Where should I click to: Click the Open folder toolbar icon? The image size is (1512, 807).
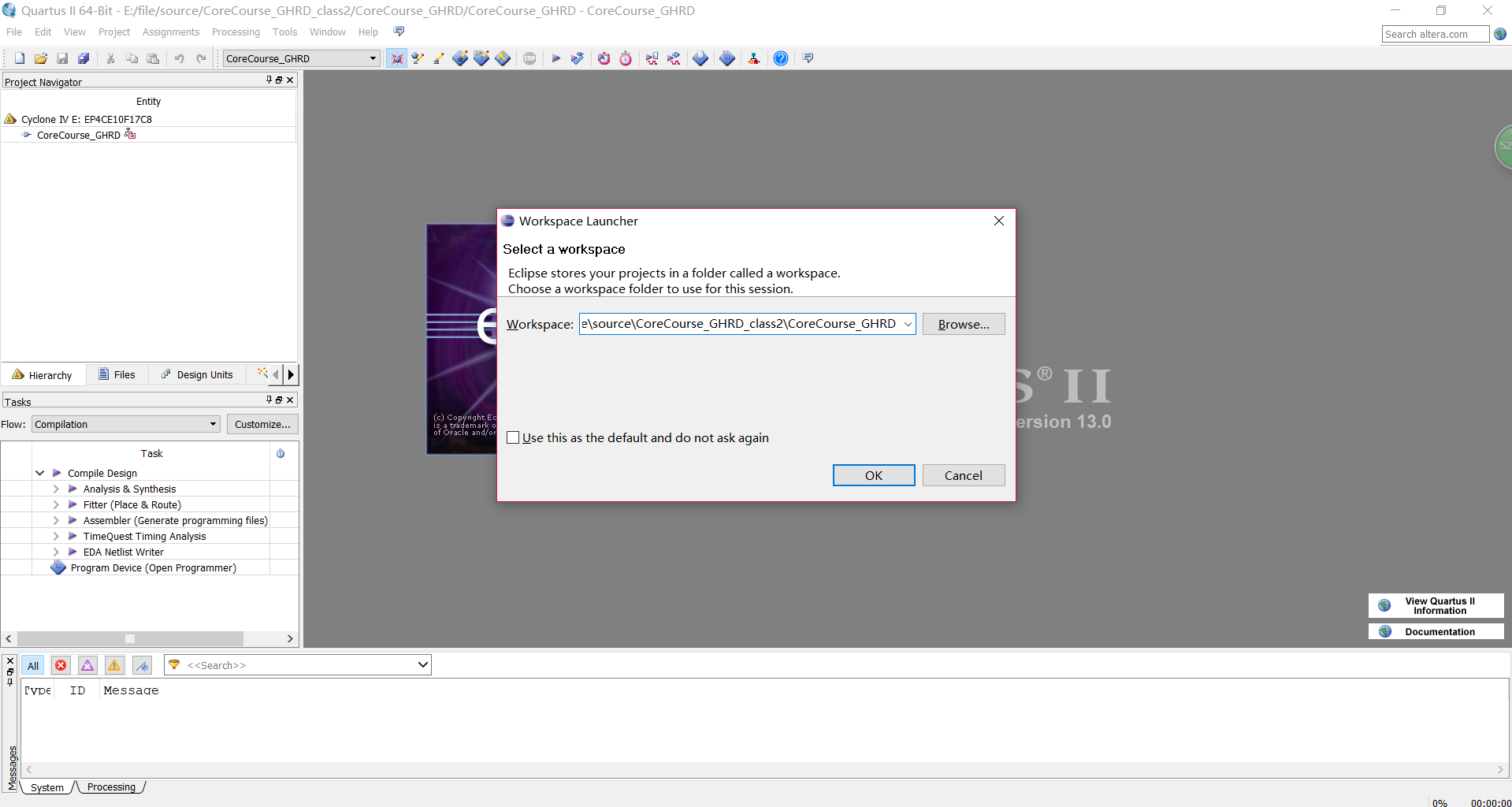click(41, 58)
